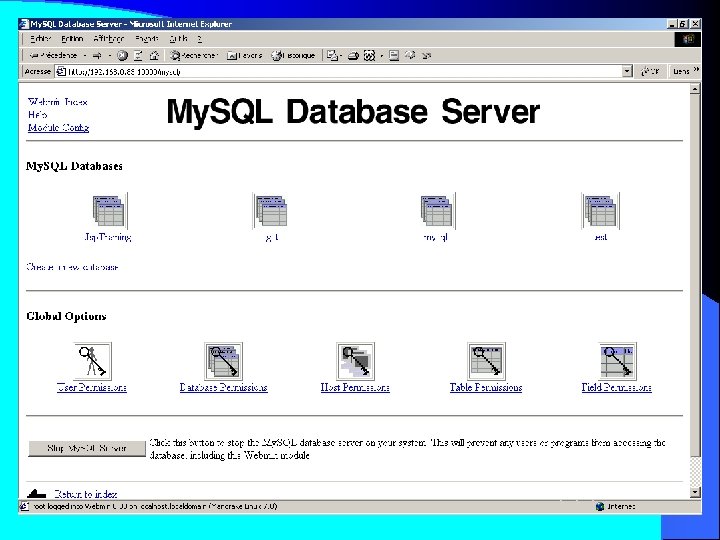
Task: Click the Internet zone indicator in the status bar
Action: point(616,506)
